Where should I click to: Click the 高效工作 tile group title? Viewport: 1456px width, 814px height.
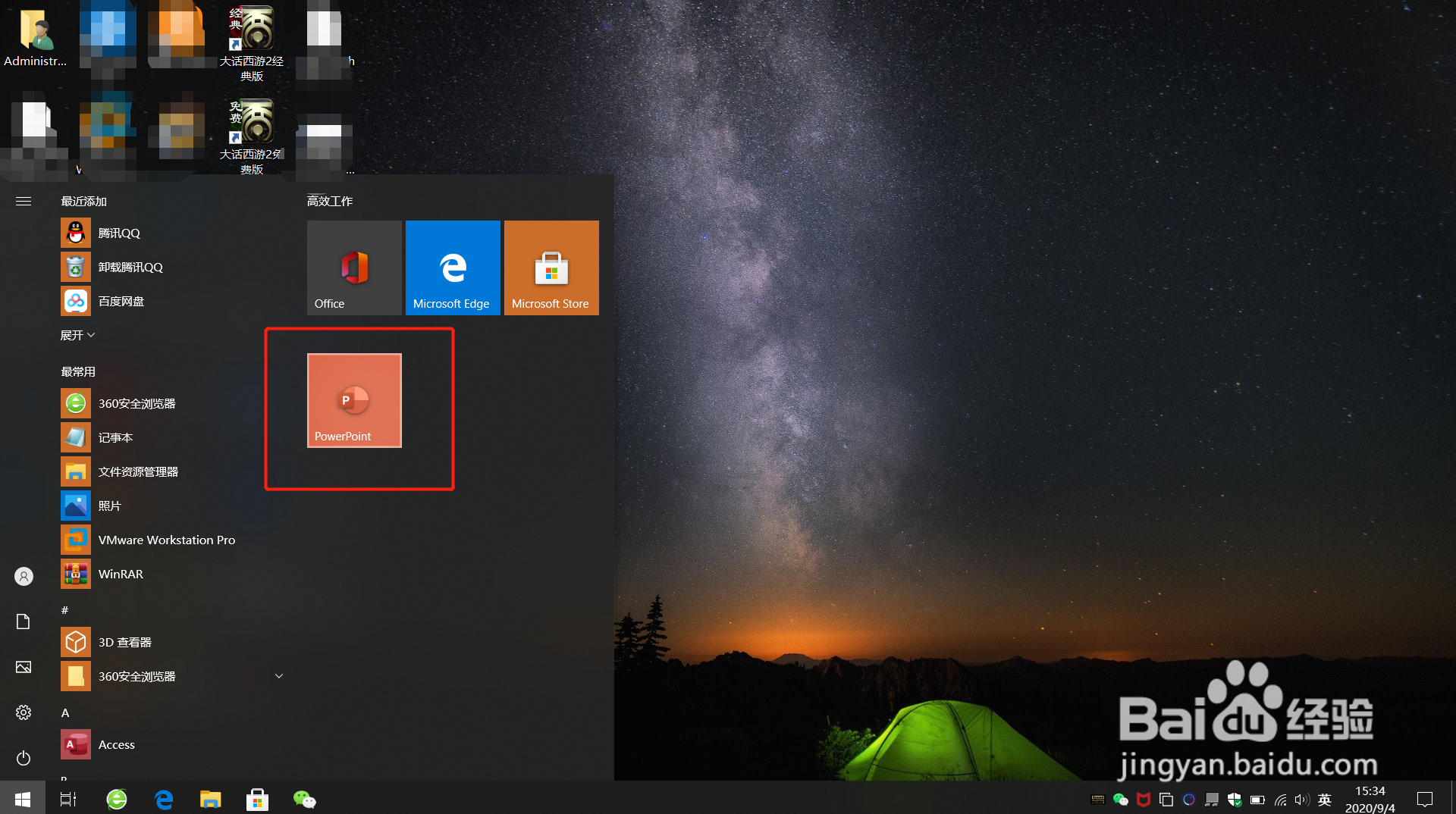click(x=330, y=201)
